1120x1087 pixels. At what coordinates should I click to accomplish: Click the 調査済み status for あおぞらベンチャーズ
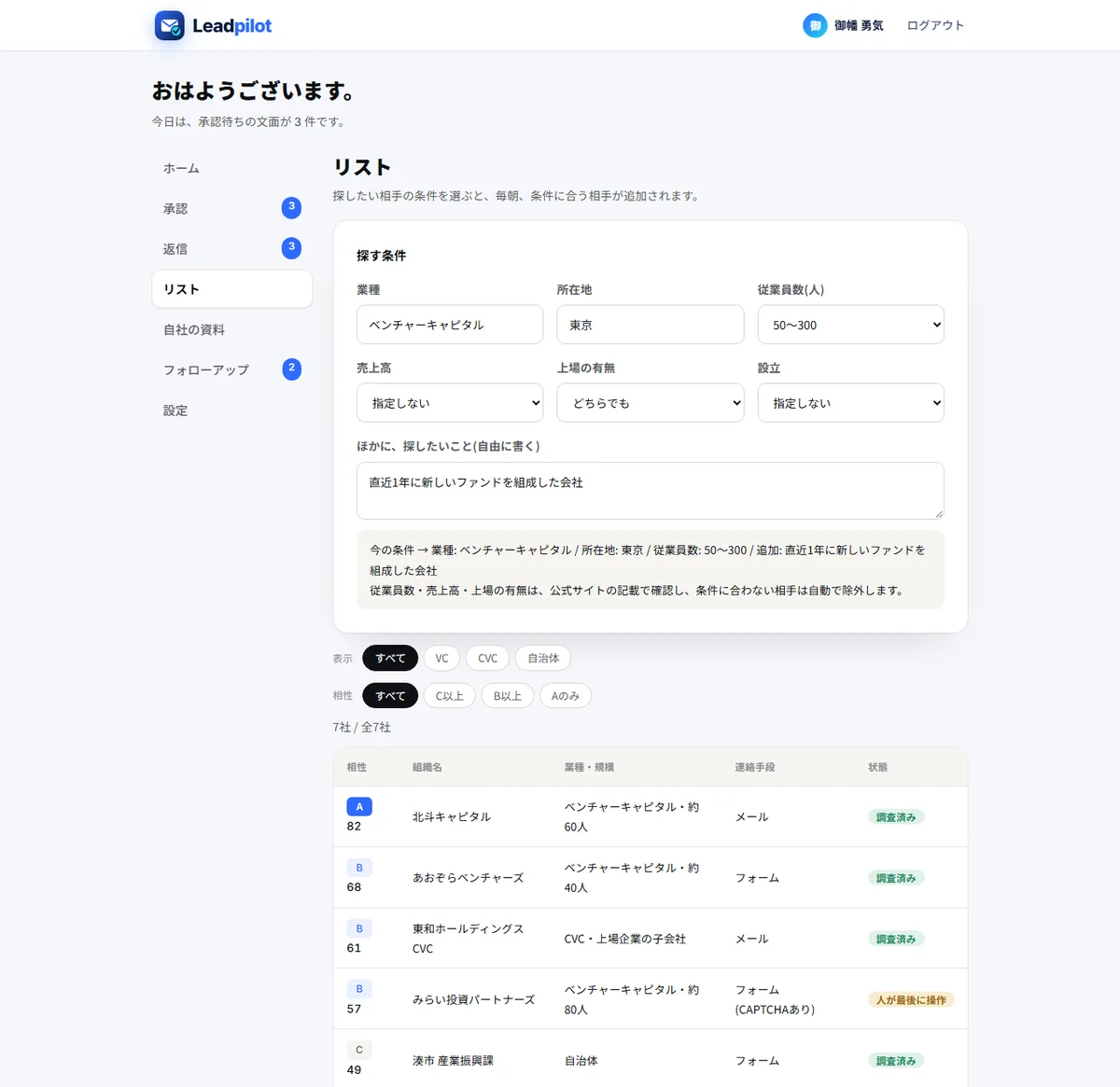click(x=896, y=878)
